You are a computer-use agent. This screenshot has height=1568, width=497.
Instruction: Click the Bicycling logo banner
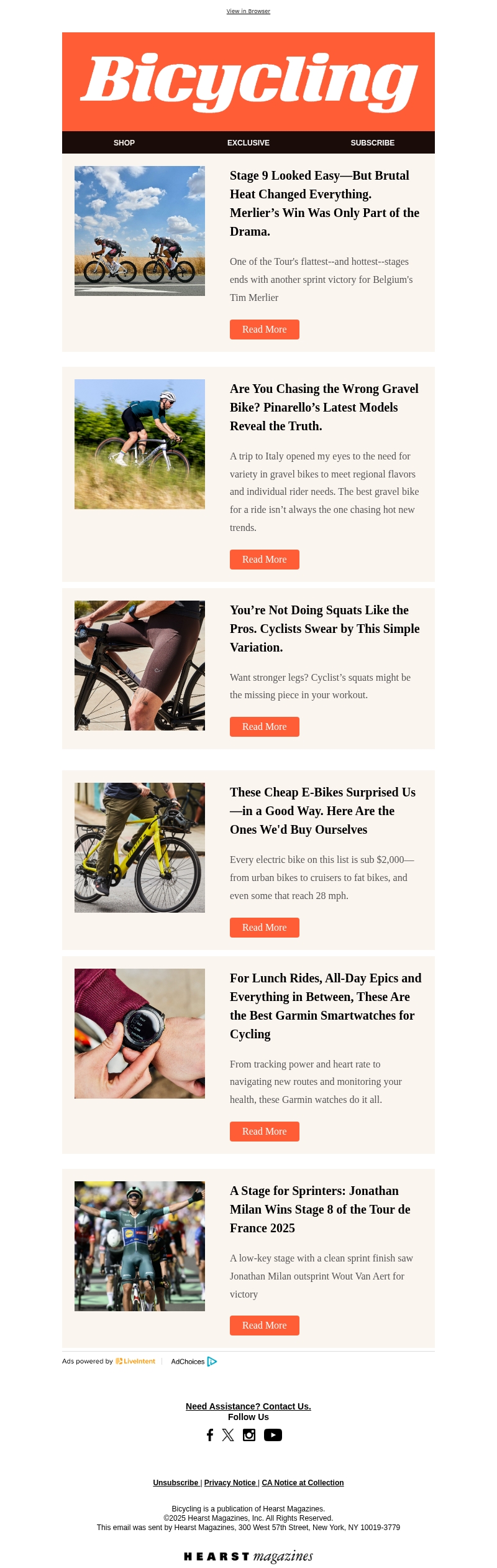click(x=248, y=81)
